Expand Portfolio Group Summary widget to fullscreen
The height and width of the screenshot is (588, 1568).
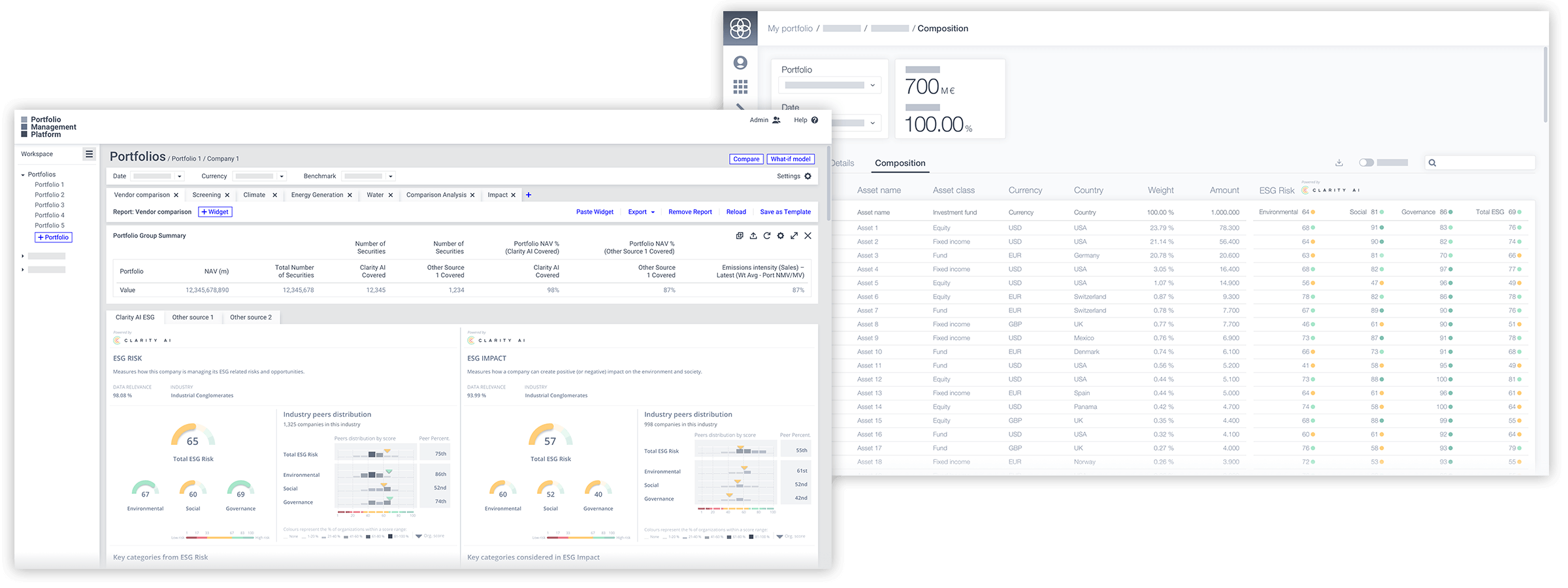794,236
